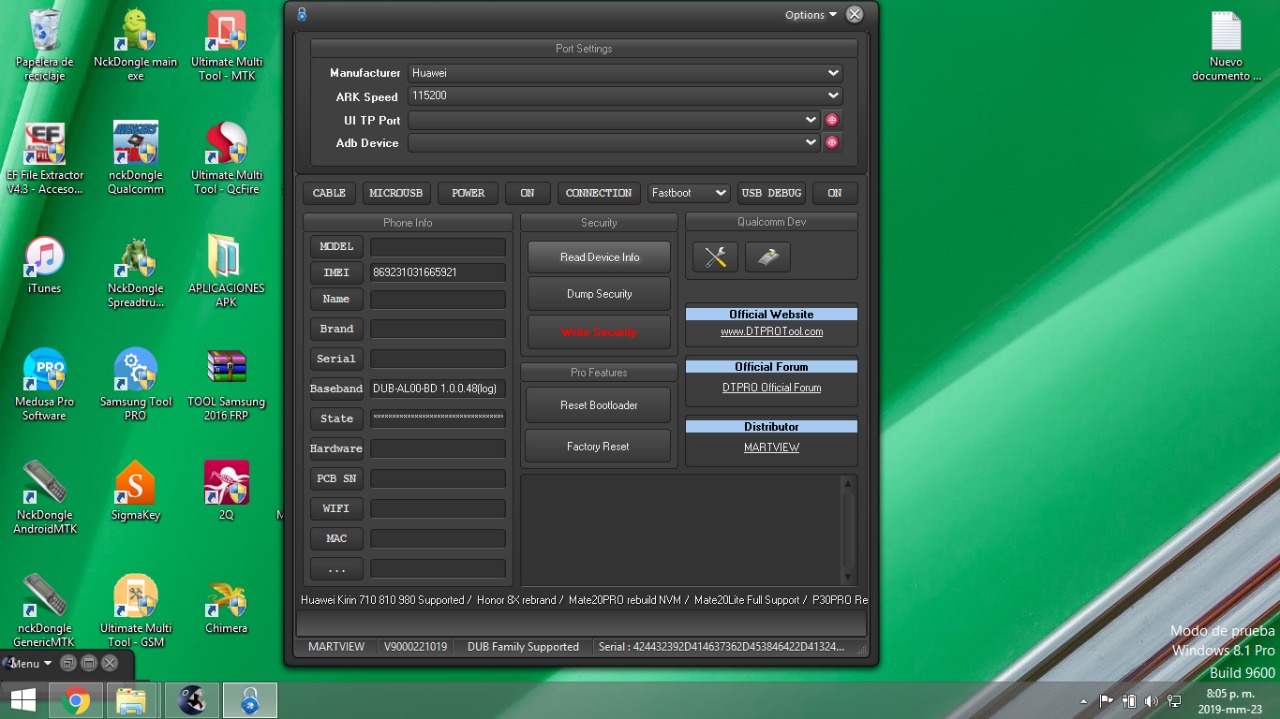This screenshot has height=719, width=1280.
Task: Click the Windows Start button
Action: (x=23, y=700)
